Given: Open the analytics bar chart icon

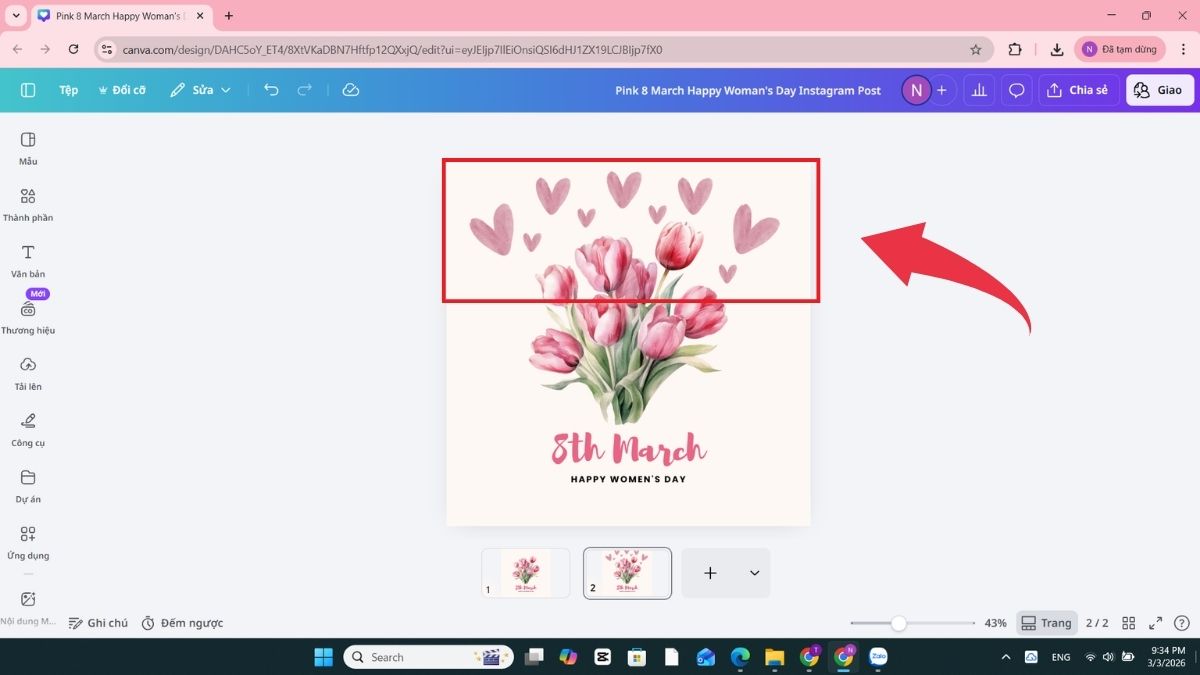Looking at the screenshot, I should click(979, 90).
